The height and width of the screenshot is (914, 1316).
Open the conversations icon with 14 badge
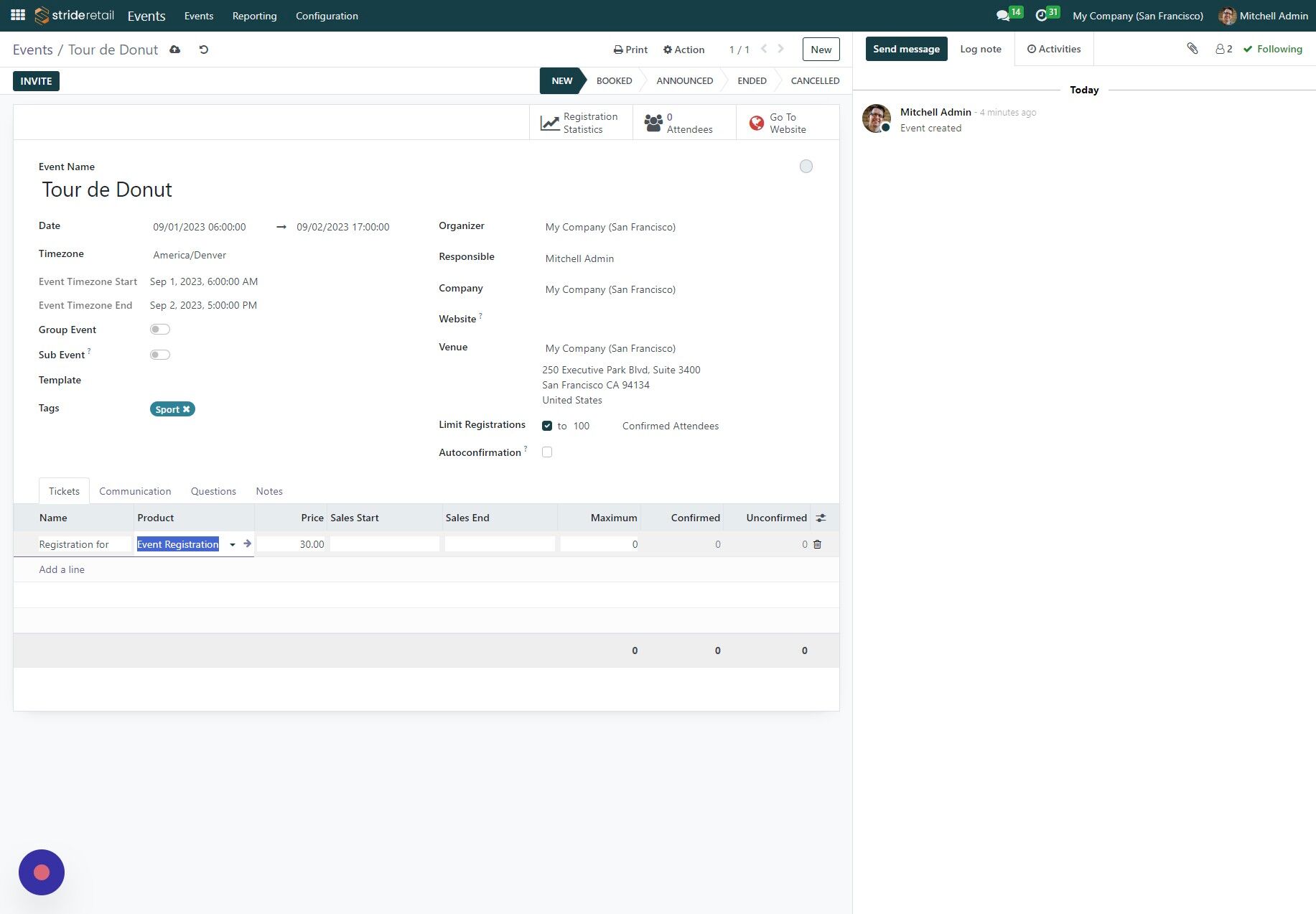tap(1003, 15)
